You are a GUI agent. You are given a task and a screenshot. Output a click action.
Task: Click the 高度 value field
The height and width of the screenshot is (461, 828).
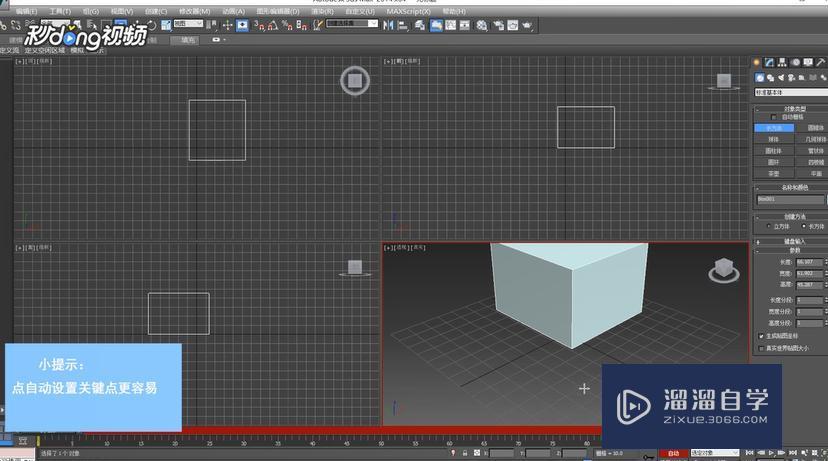tap(809, 285)
